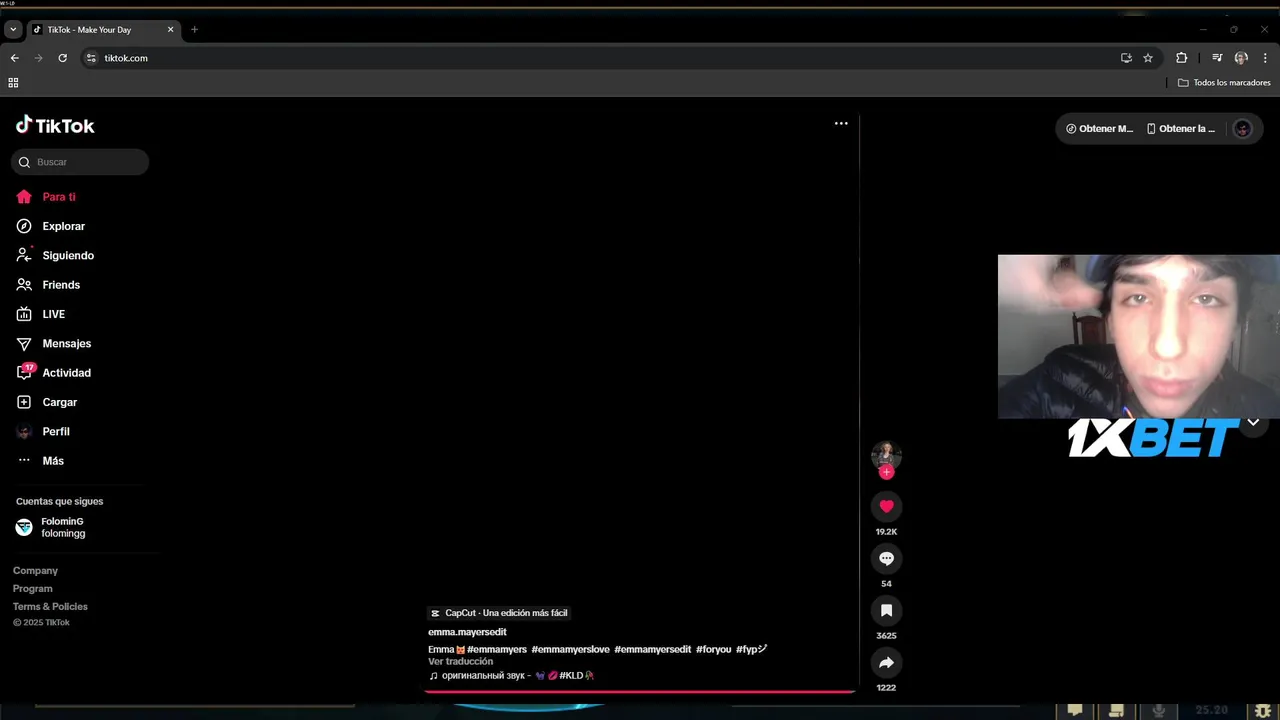The height and width of the screenshot is (720, 1280).
Task: Open the Chrome profile avatar
Action: click(1241, 58)
